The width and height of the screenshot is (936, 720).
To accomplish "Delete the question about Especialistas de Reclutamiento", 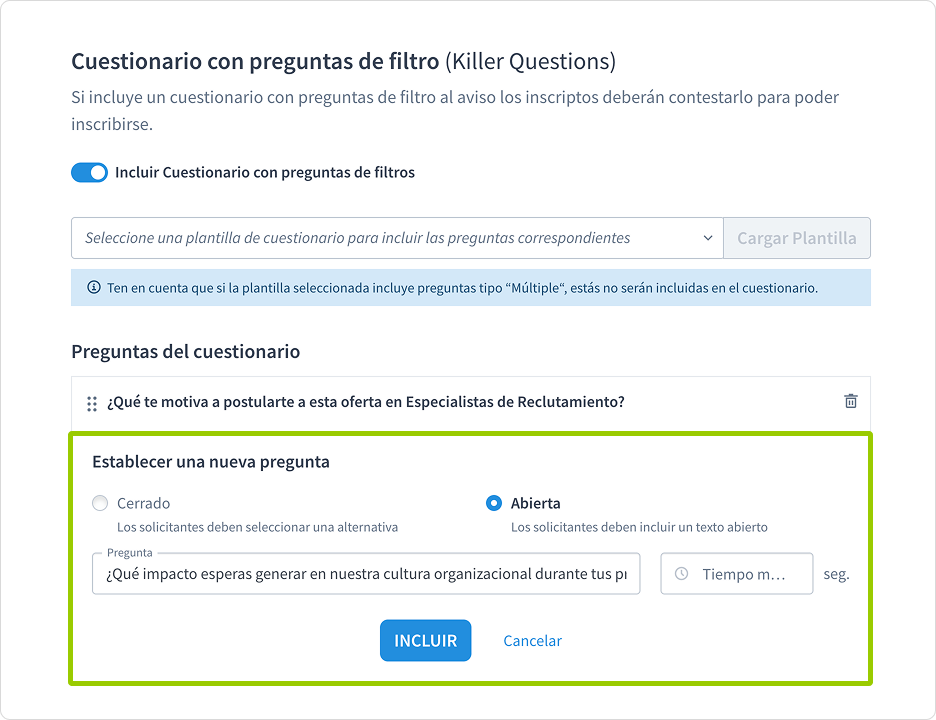I will point(851,401).
